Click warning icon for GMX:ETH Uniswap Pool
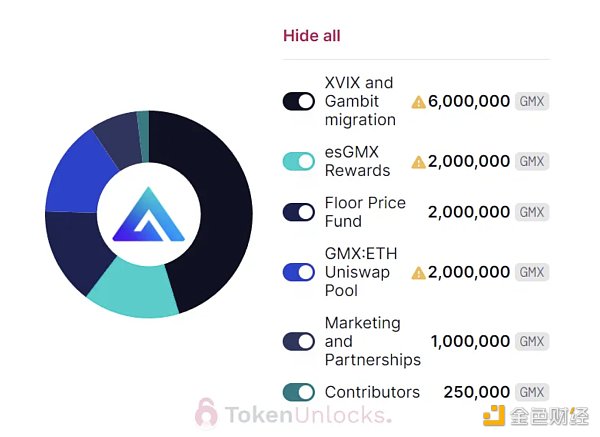The image size is (600, 437). [419, 272]
